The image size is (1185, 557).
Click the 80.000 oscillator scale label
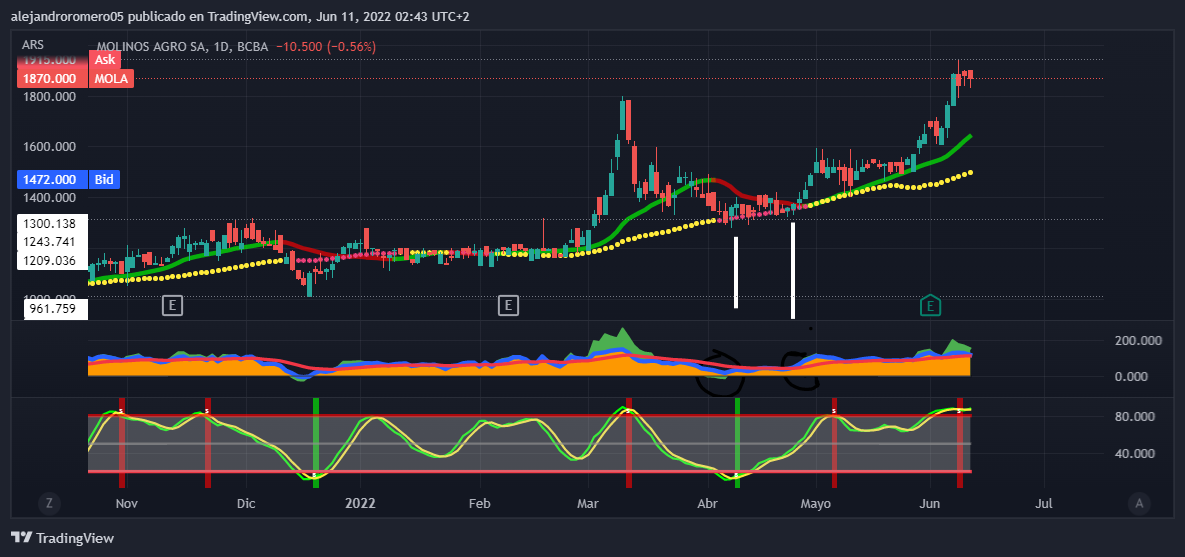pyautogui.click(x=1137, y=416)
